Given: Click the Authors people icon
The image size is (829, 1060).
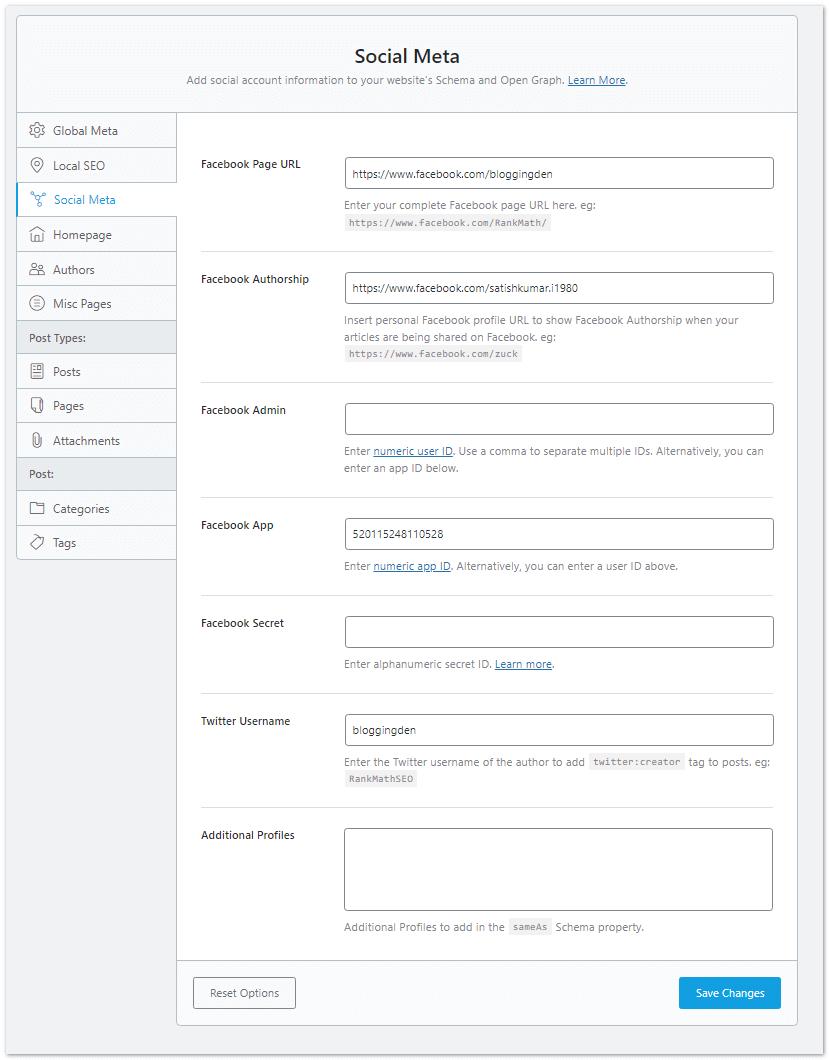Looking at the screenshot, I should point(37,270).
